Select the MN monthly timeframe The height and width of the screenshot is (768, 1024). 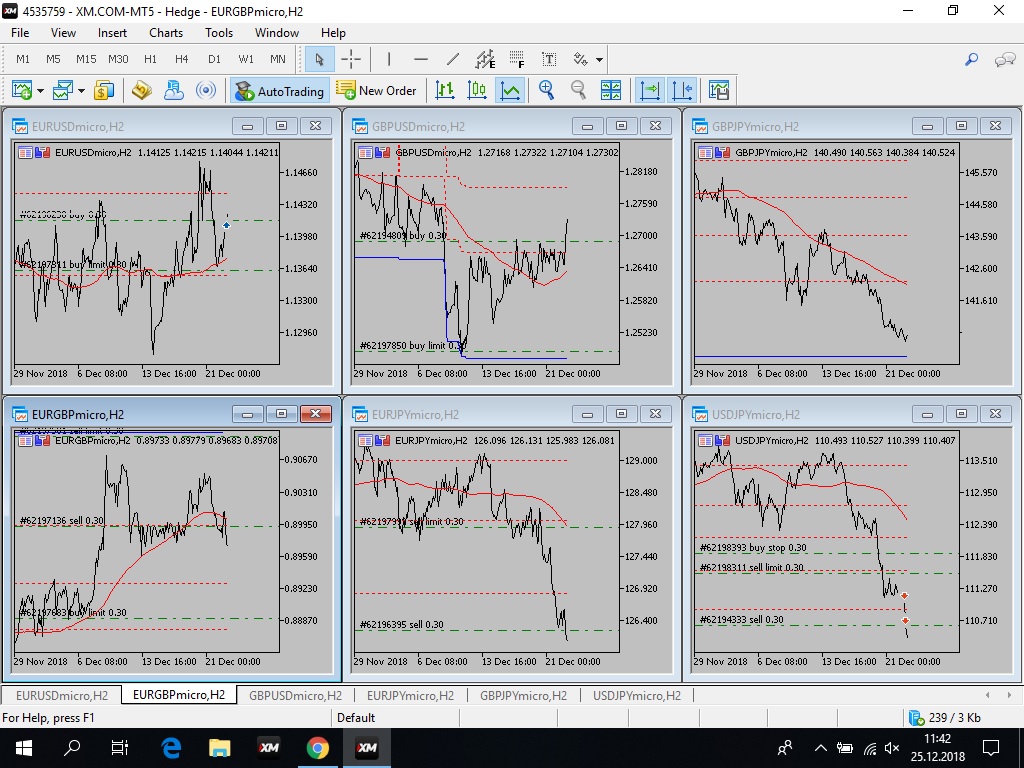[x=278, y=59]
